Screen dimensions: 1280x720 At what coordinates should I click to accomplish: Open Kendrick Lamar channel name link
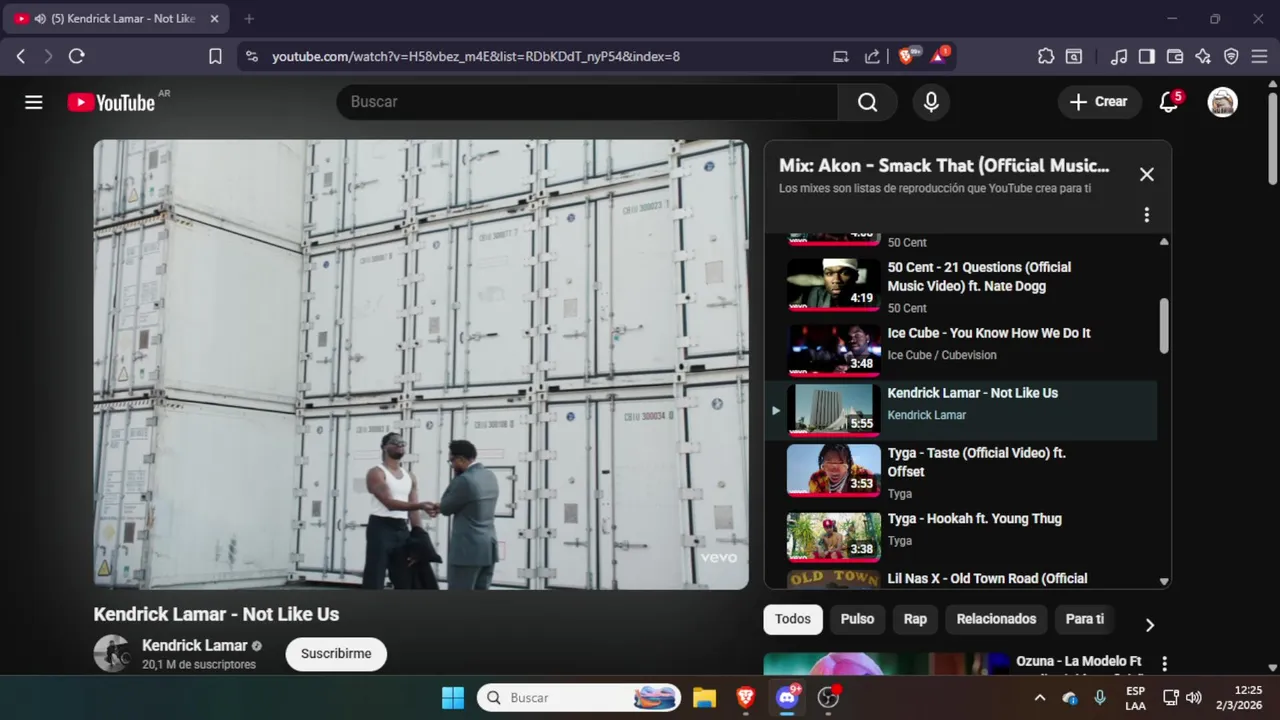click(194, 646)
